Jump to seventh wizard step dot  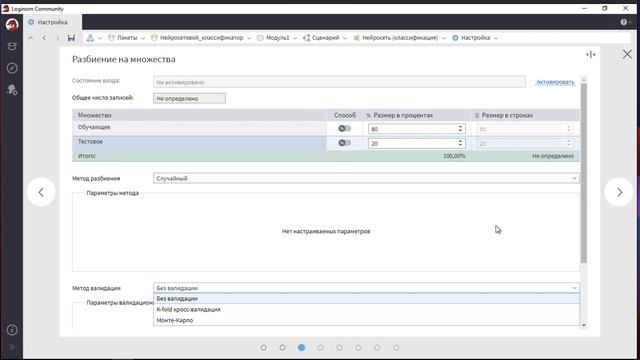pos(377,347)
